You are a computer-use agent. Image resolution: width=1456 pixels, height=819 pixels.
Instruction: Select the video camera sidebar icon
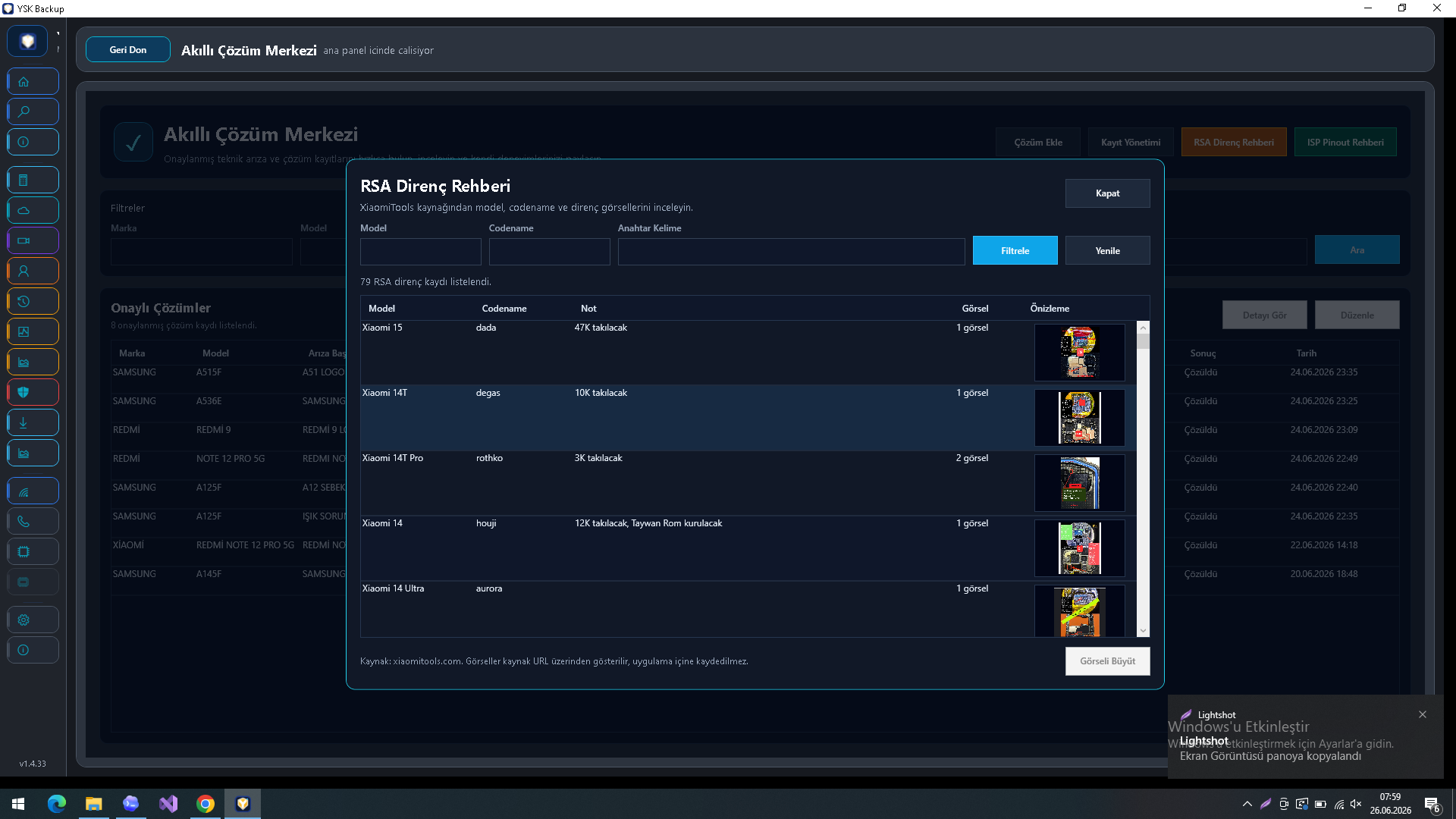click(x=33, y=240)
